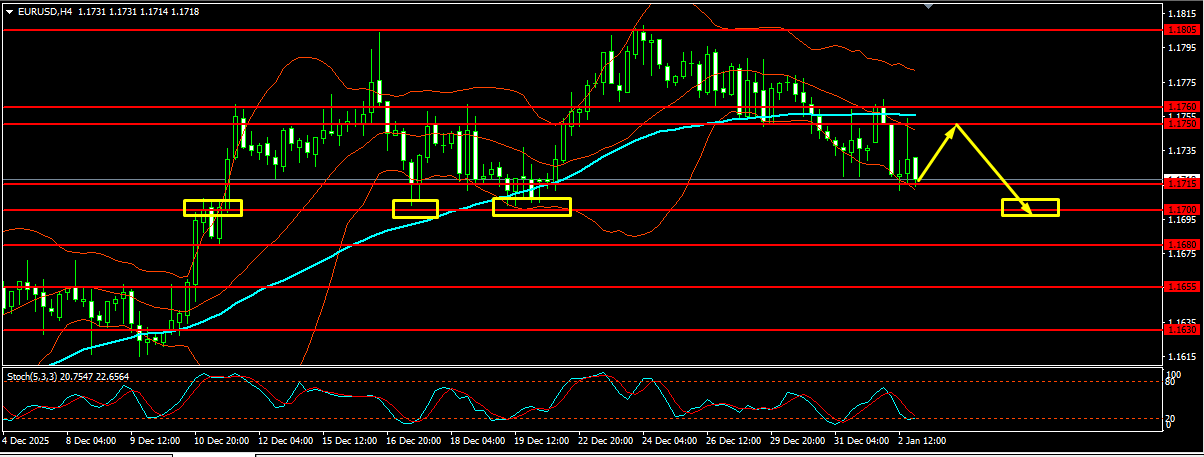Click the EURUSD,H4 chart title text
The width and height of the screenshot is (1204, 457).
pyautogui.click(x=44, y=11)
